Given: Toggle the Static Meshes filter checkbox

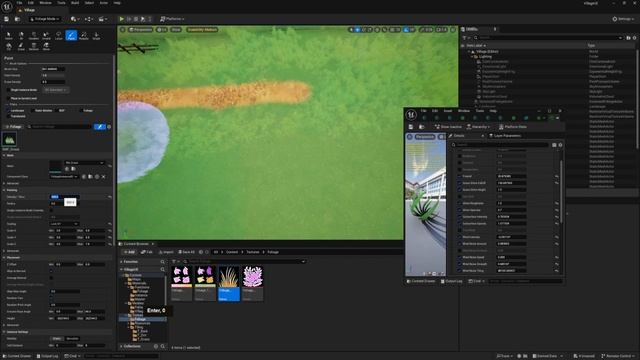Looking at the screenshot, I should click(x=33, y=111).
